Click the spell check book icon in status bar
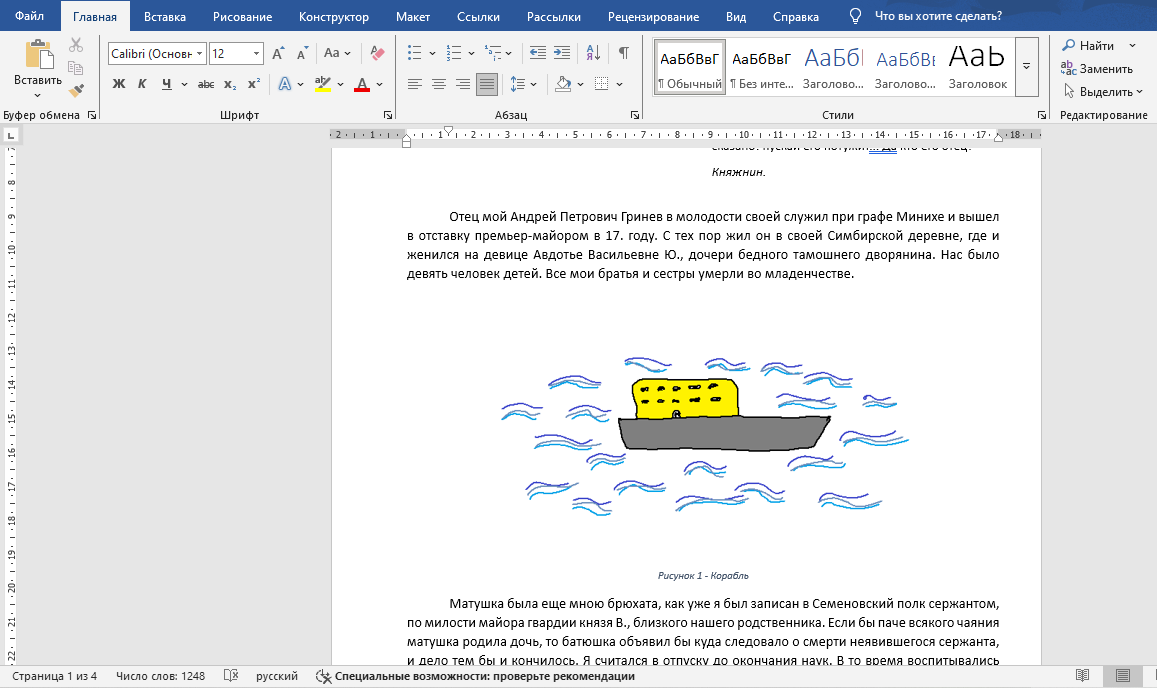This screenshot has height=688, width=1157. (x=231, y=676)
